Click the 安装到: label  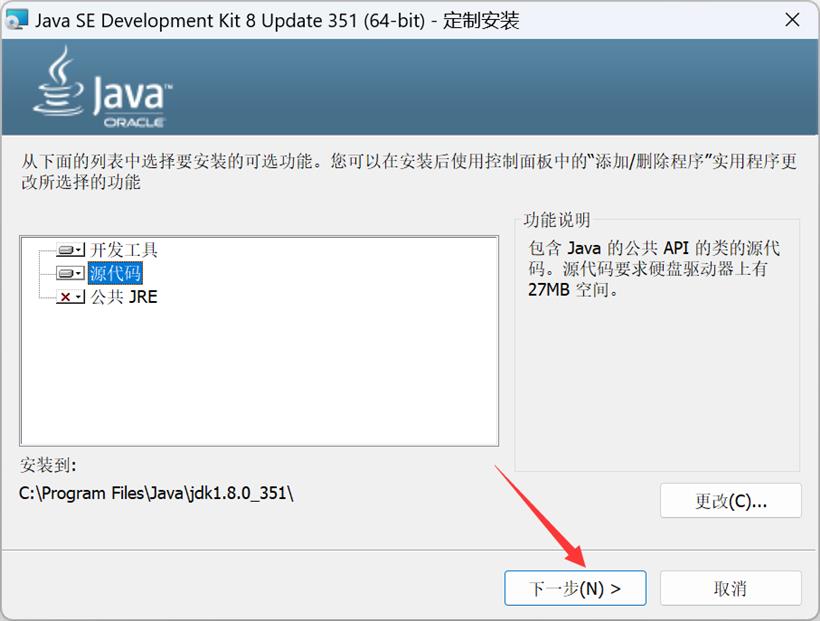pos(48,465)
